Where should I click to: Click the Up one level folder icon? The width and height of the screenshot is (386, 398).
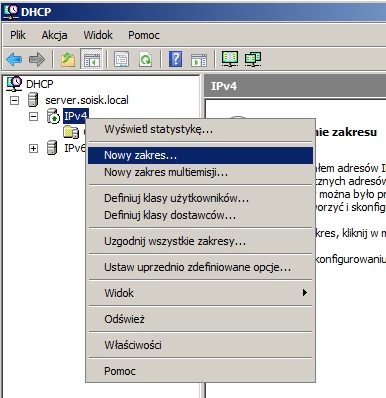(x=68, y=59)
